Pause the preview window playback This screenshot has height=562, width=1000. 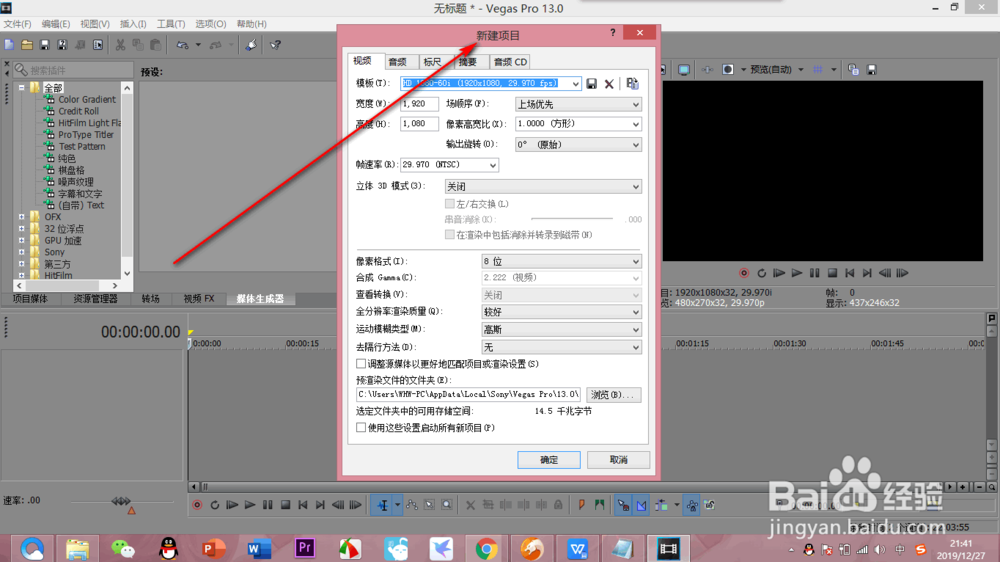click(814, 273)
